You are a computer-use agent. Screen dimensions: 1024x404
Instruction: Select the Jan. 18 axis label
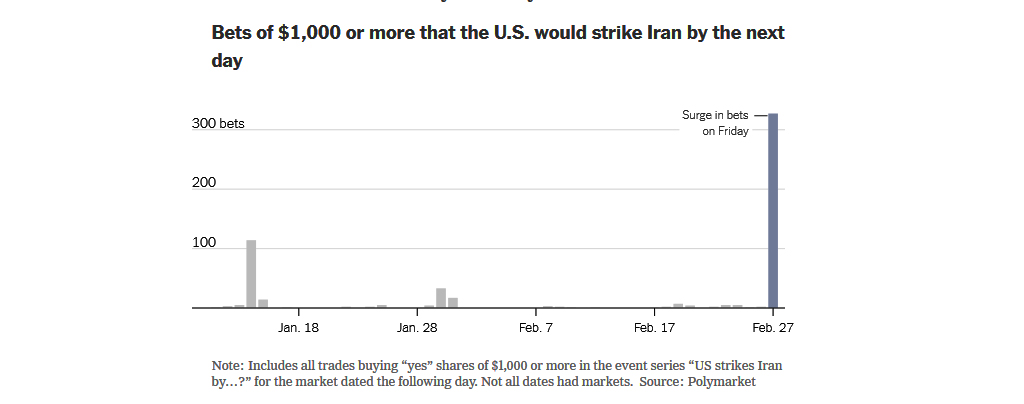point(298,328)
